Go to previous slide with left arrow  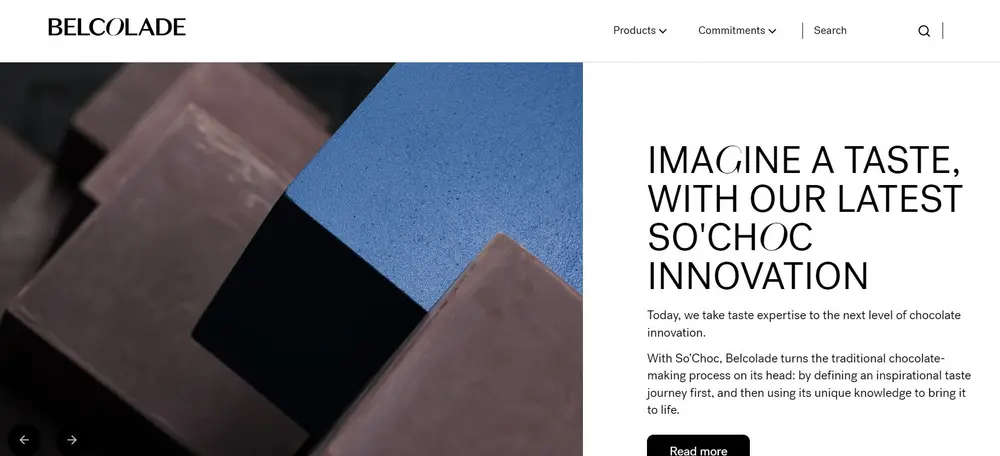pos(24,439)
